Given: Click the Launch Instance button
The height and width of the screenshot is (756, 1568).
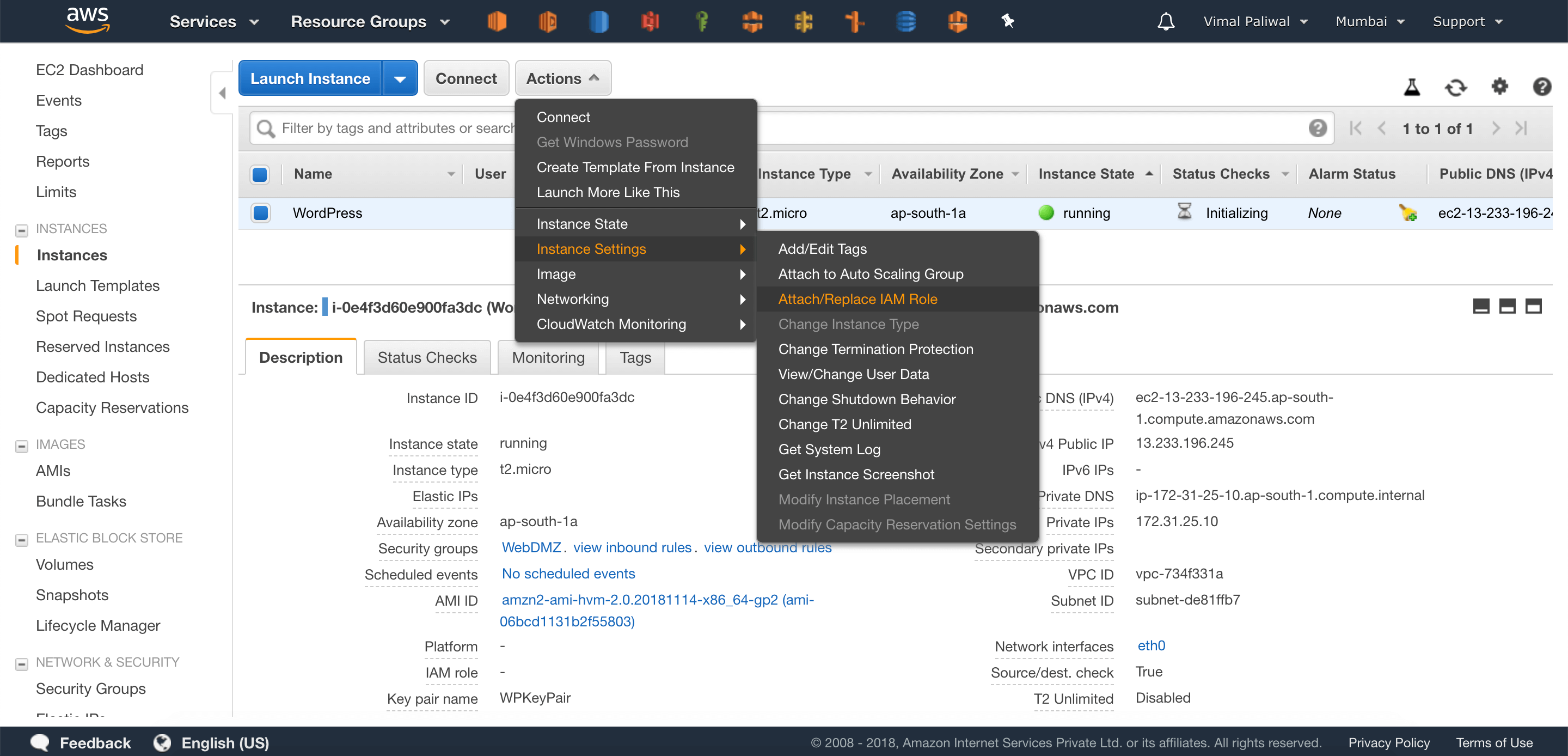Looking at the screenshot, I should pyautogui.click(x=310, y=78).
